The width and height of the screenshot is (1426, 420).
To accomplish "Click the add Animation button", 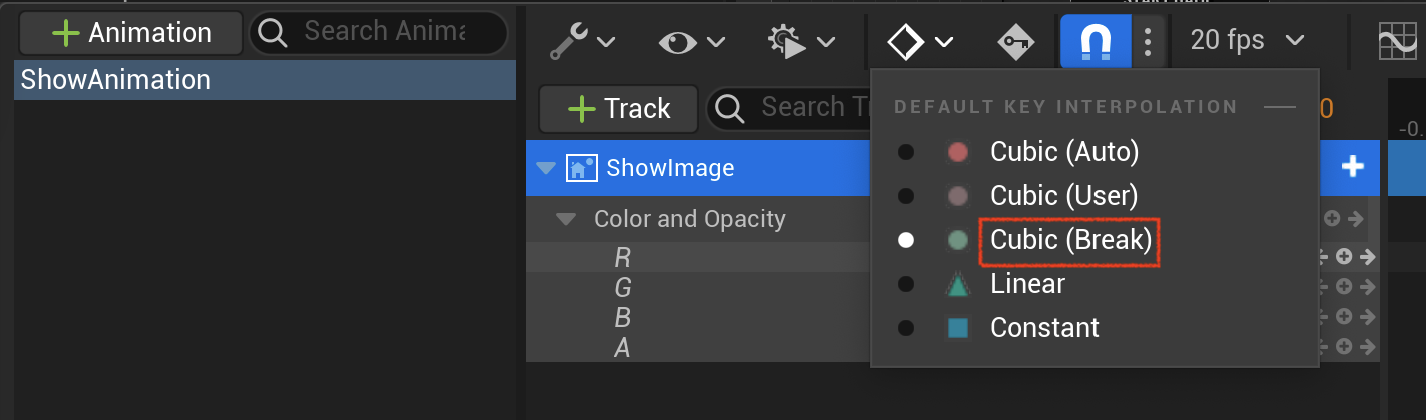I will point(131,32).
